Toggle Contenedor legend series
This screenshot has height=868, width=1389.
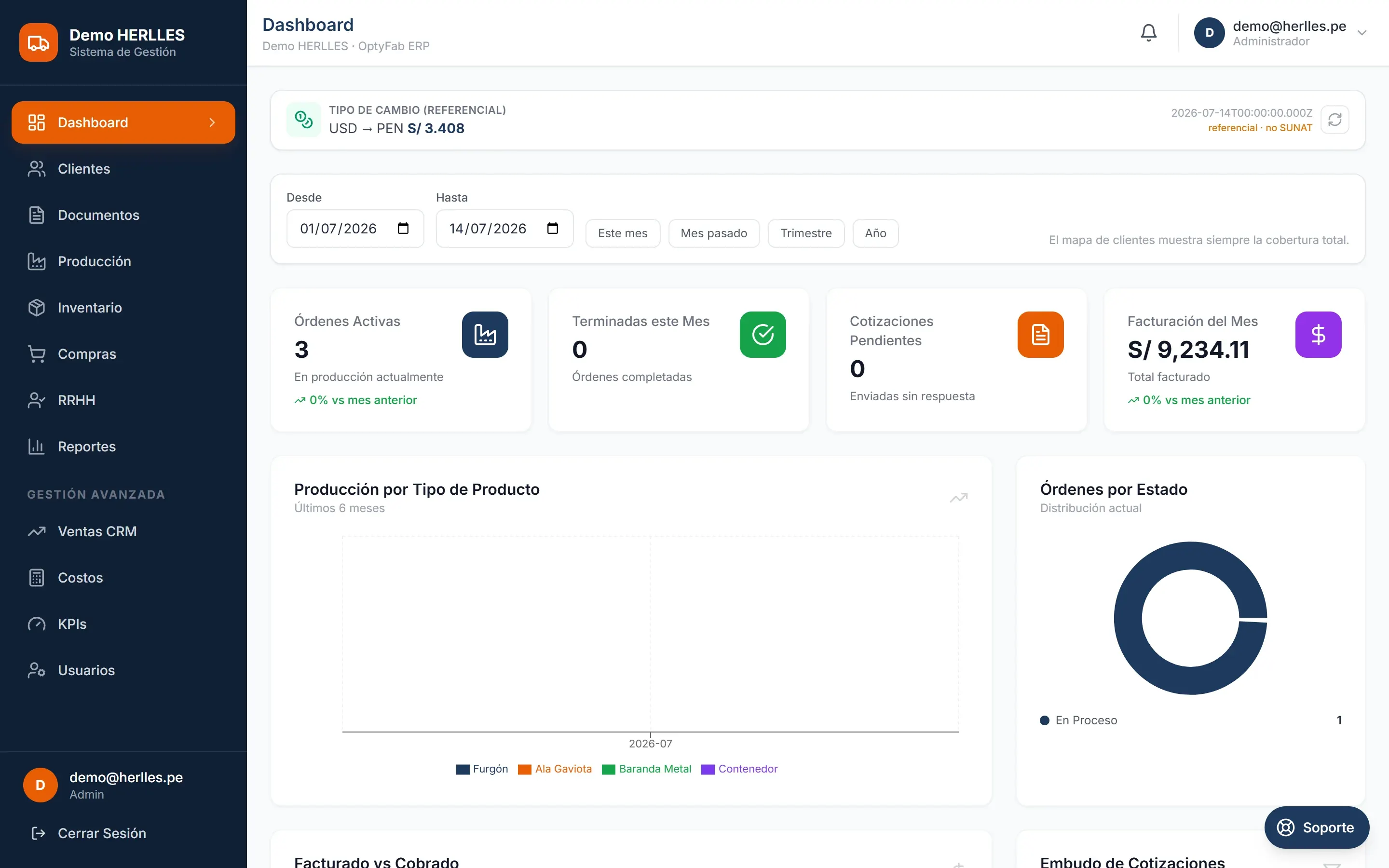coord(740,769)
